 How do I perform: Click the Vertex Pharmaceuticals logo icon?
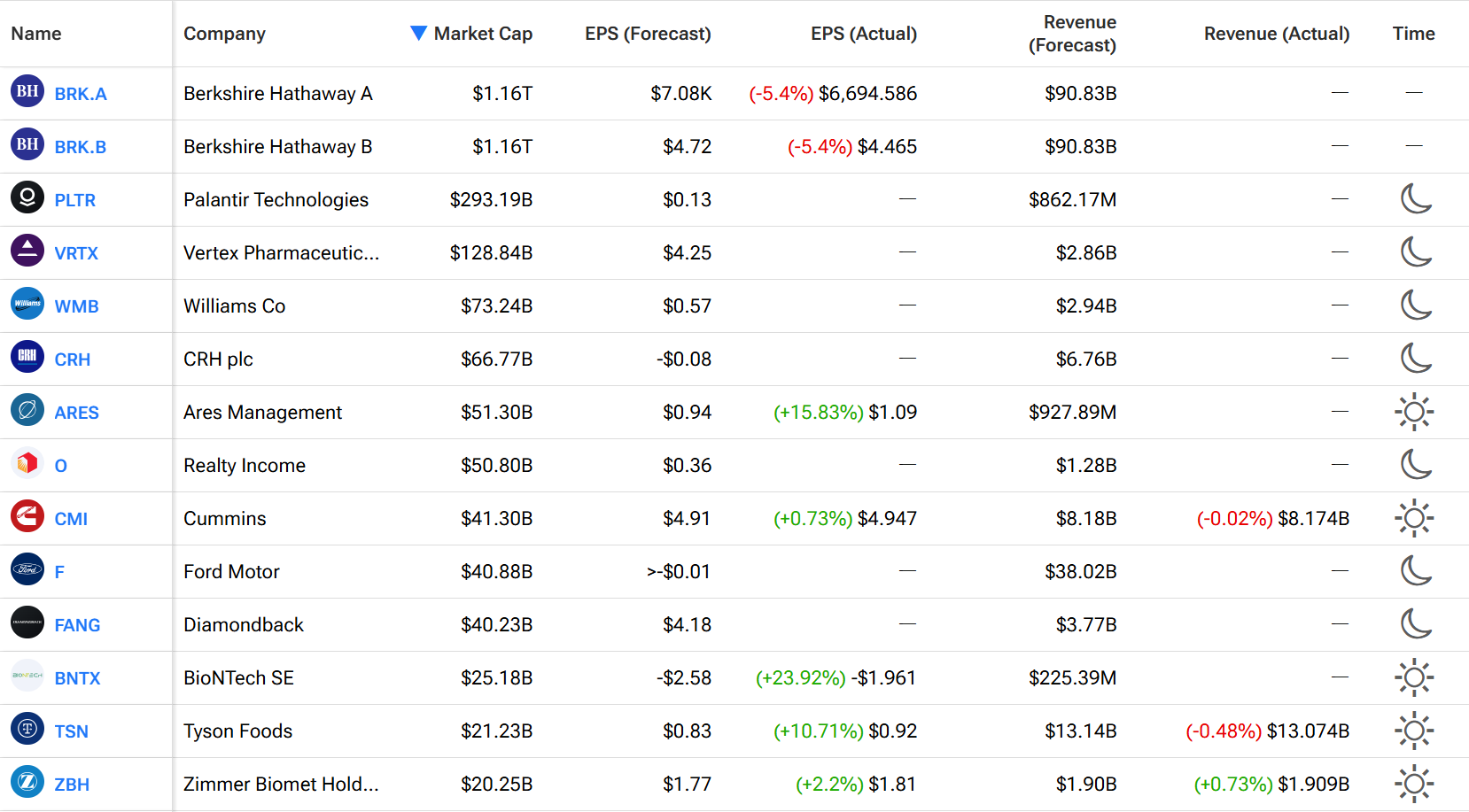pos(27,251)
